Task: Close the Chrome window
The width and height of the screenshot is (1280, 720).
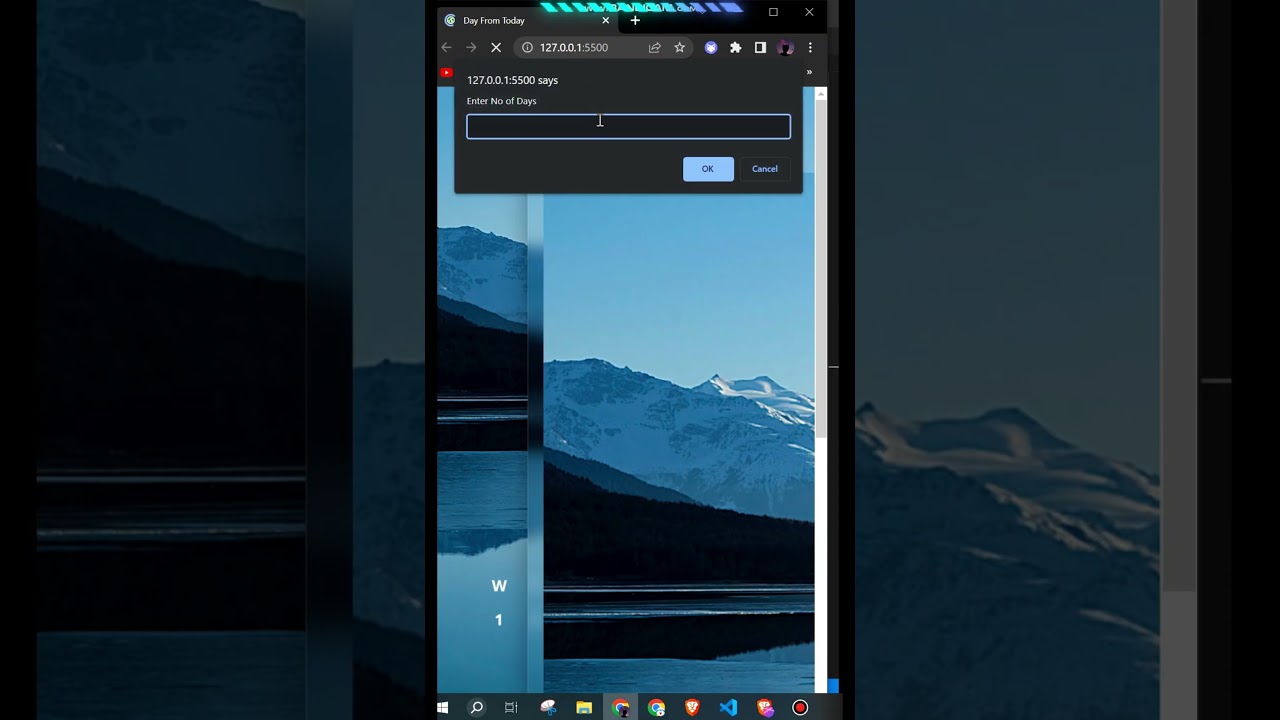Action: [x=809, y=12]
